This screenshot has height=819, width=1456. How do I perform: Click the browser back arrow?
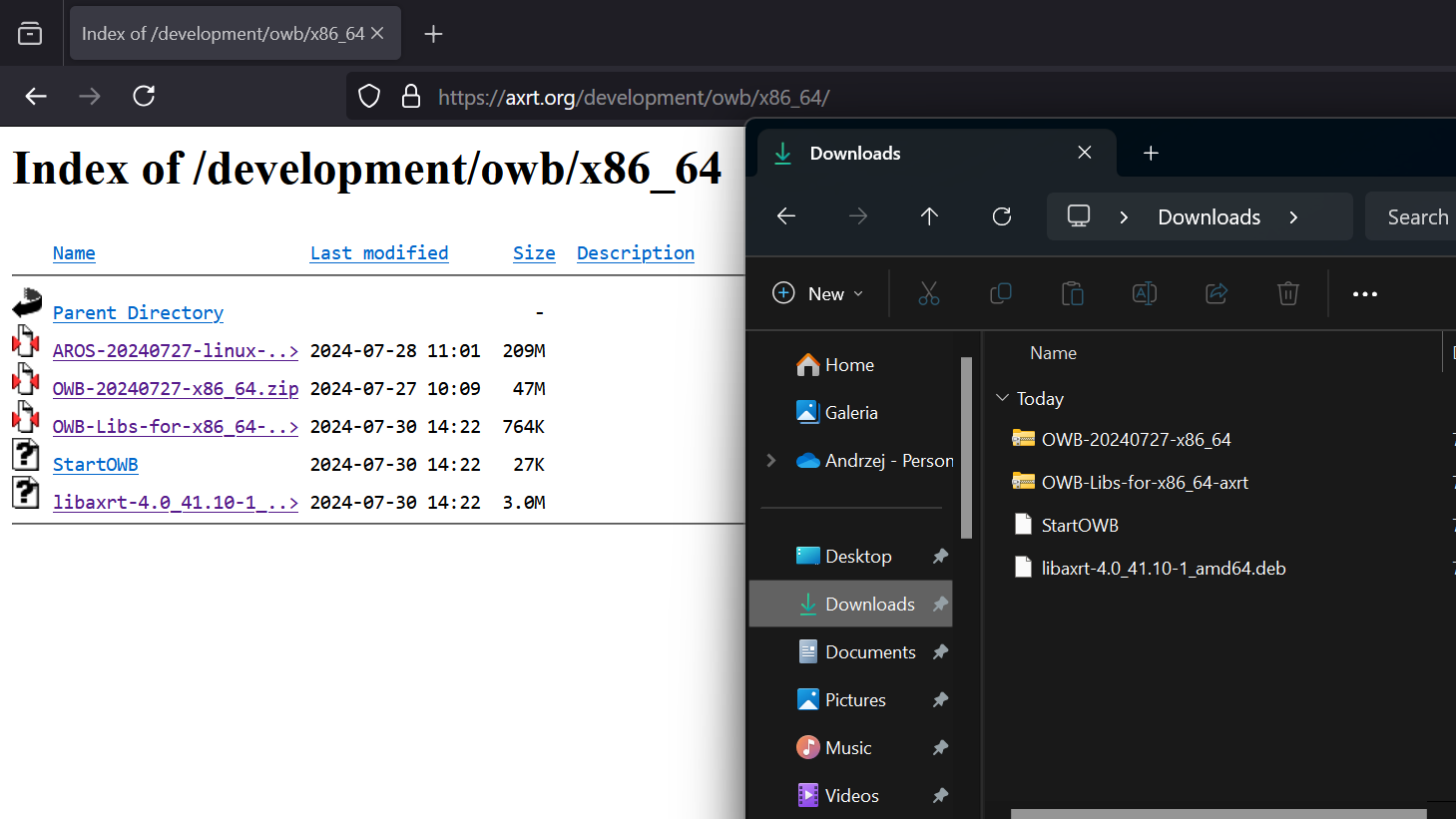point(36,96)
